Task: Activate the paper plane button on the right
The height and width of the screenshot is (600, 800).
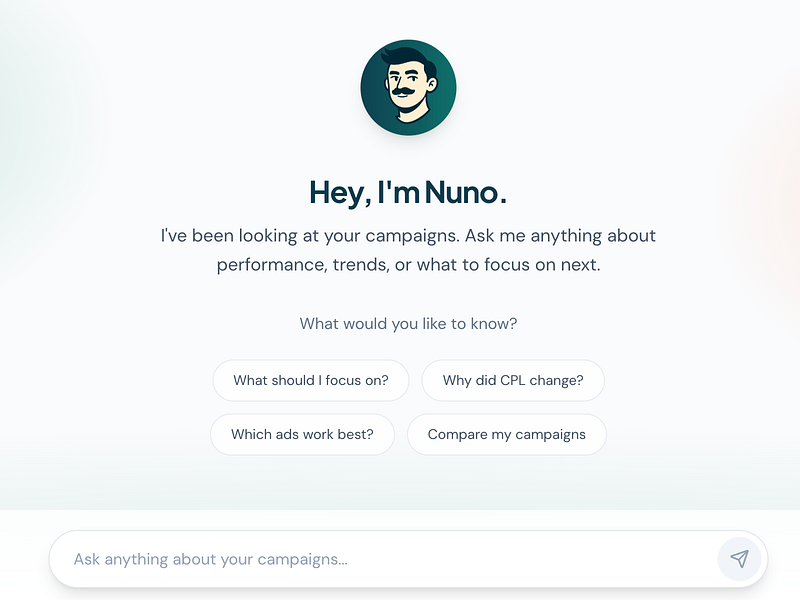Action: [x=740, y=559]
